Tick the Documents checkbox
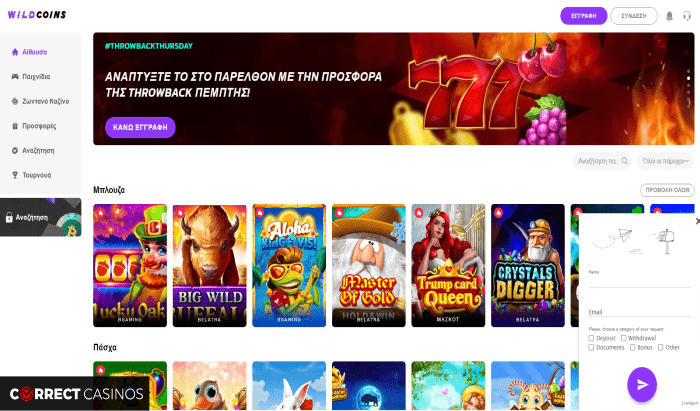Screen dimensions: 700x411 coord(591,348)
